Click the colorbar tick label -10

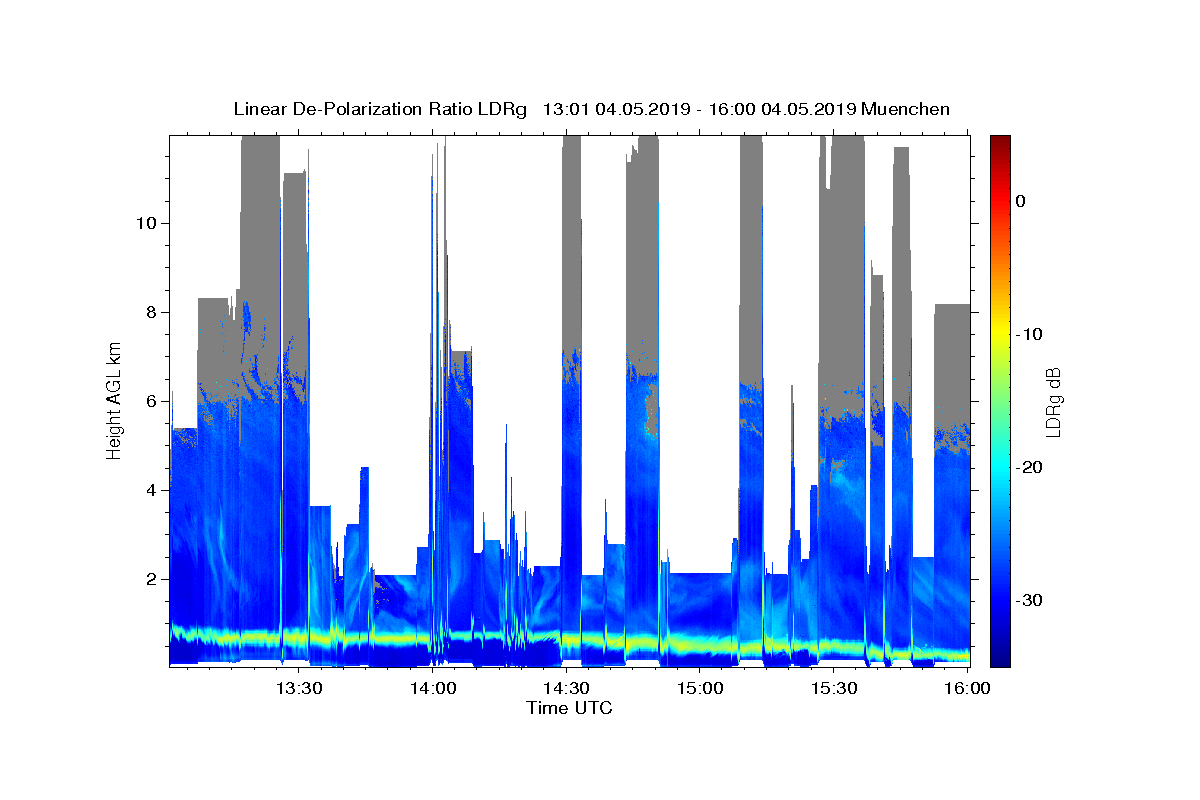tap(1030, 334)
